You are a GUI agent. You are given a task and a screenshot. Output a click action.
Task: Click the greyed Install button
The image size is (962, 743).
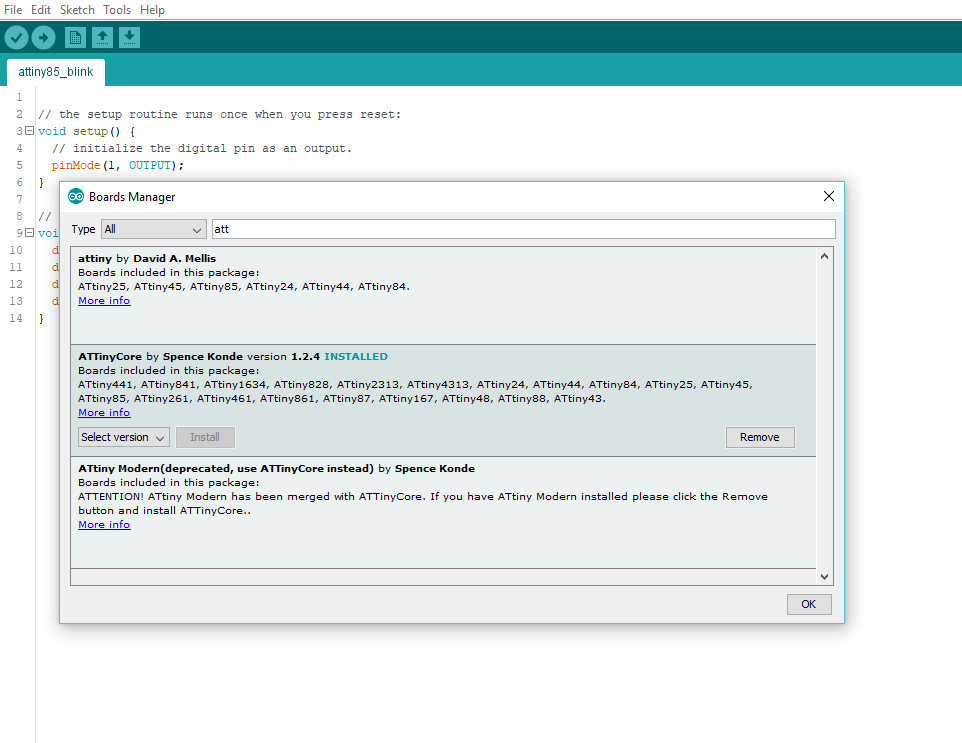205,437
